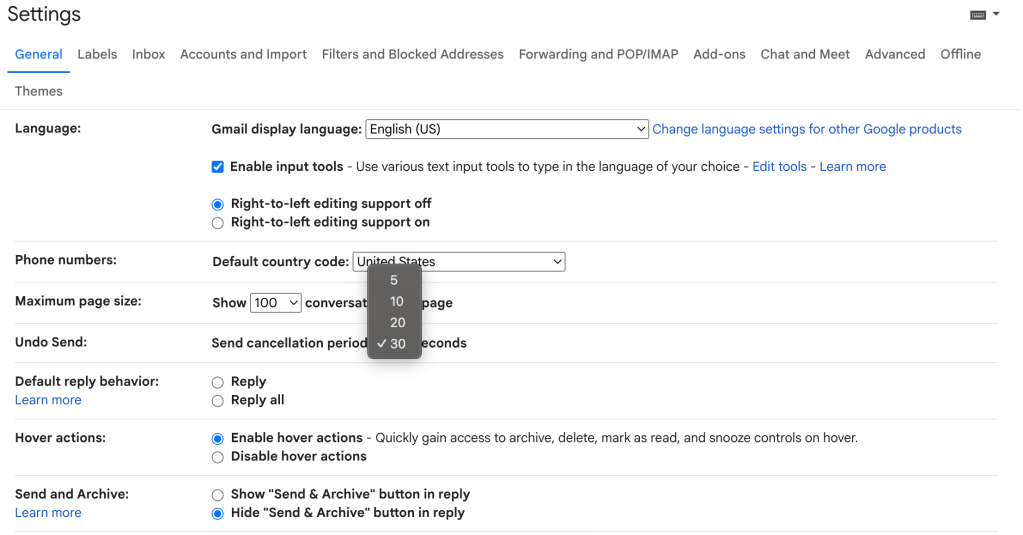The width and height of the screenshot is (1023, 535).
Task: Choose 5 seconds in the cancellation list
Action: tap(394, 280)
